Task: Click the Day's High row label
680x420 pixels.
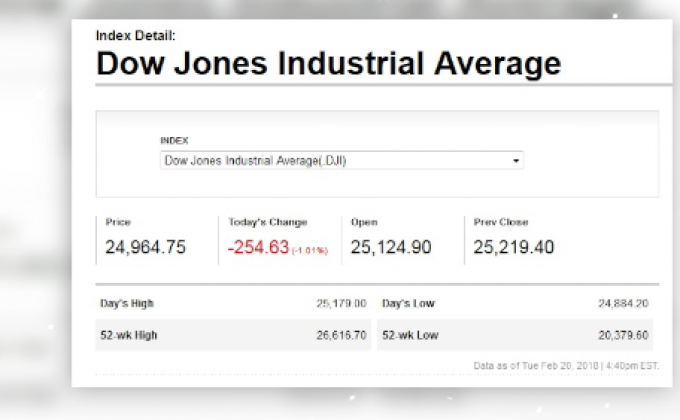Action: pos(127,303)
